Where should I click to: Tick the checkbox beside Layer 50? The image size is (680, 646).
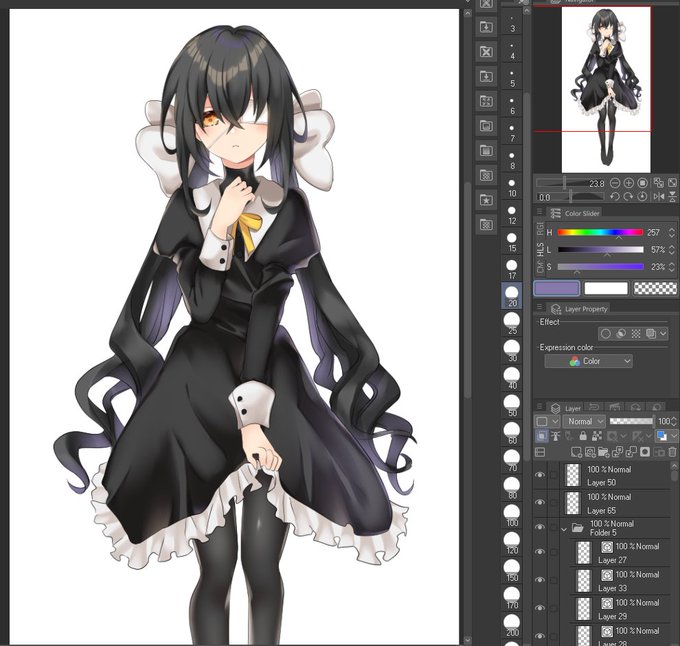[x=554, y=475]
